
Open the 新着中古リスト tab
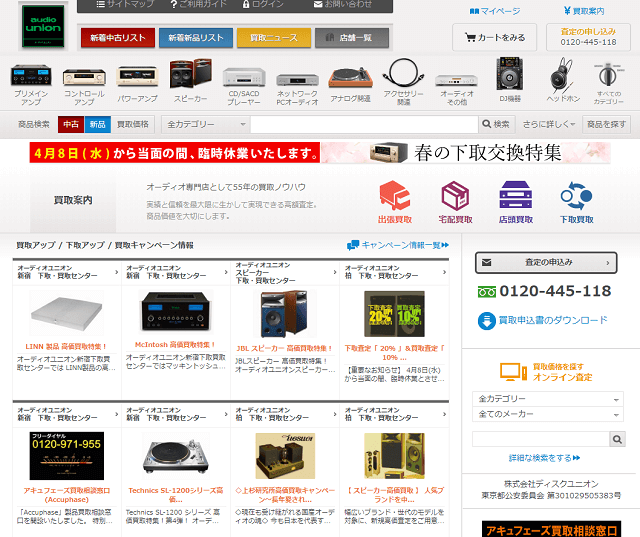tap(117, 38)
